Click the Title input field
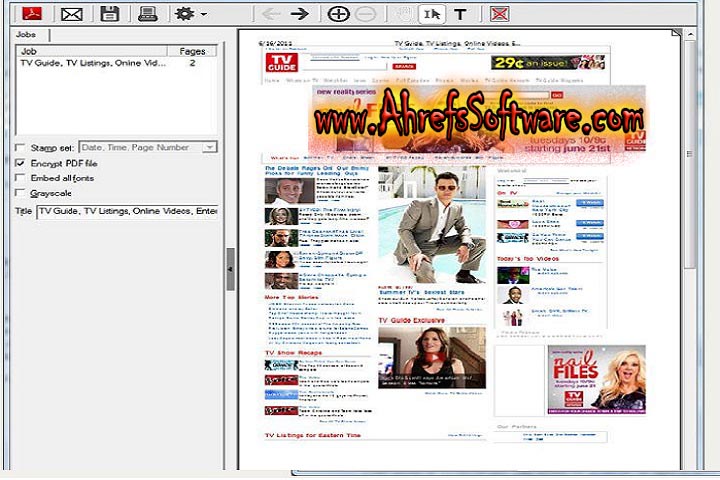720x480 pixels. pos(127,211)
